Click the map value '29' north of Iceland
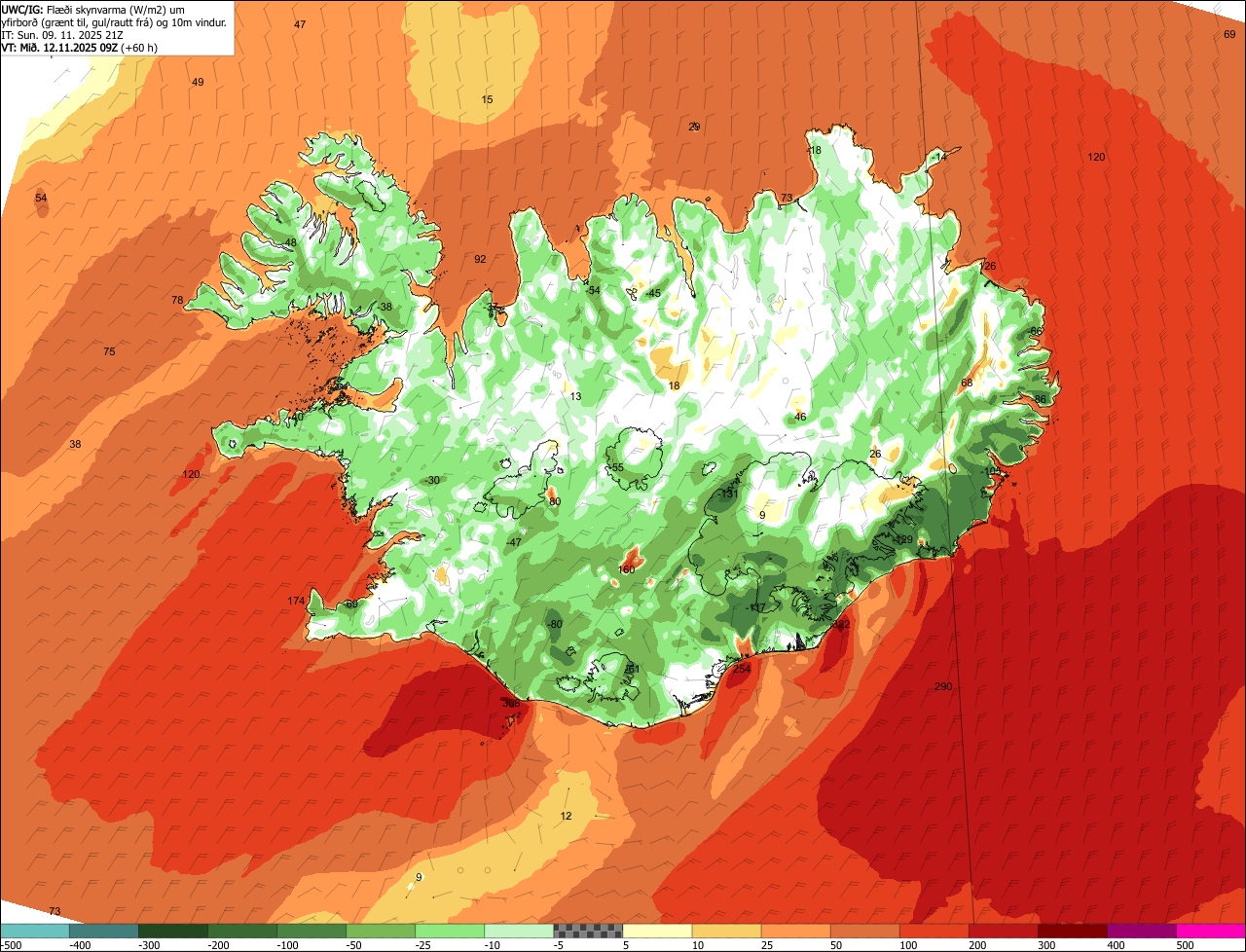Viewport: 1246px width, 952px height. (x=694, y=127)
